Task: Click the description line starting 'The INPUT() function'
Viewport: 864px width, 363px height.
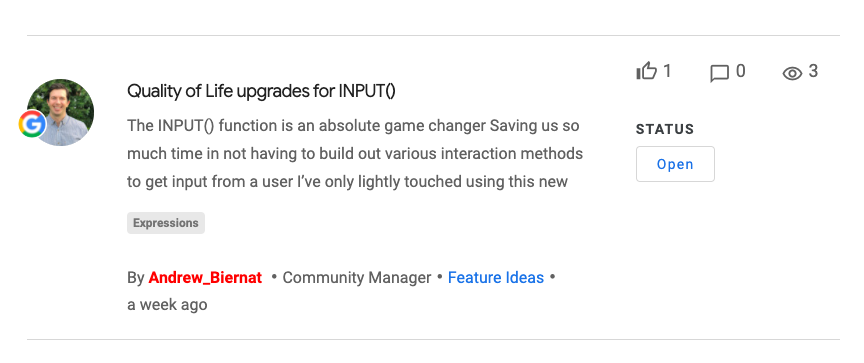Action: coord(353,126)
